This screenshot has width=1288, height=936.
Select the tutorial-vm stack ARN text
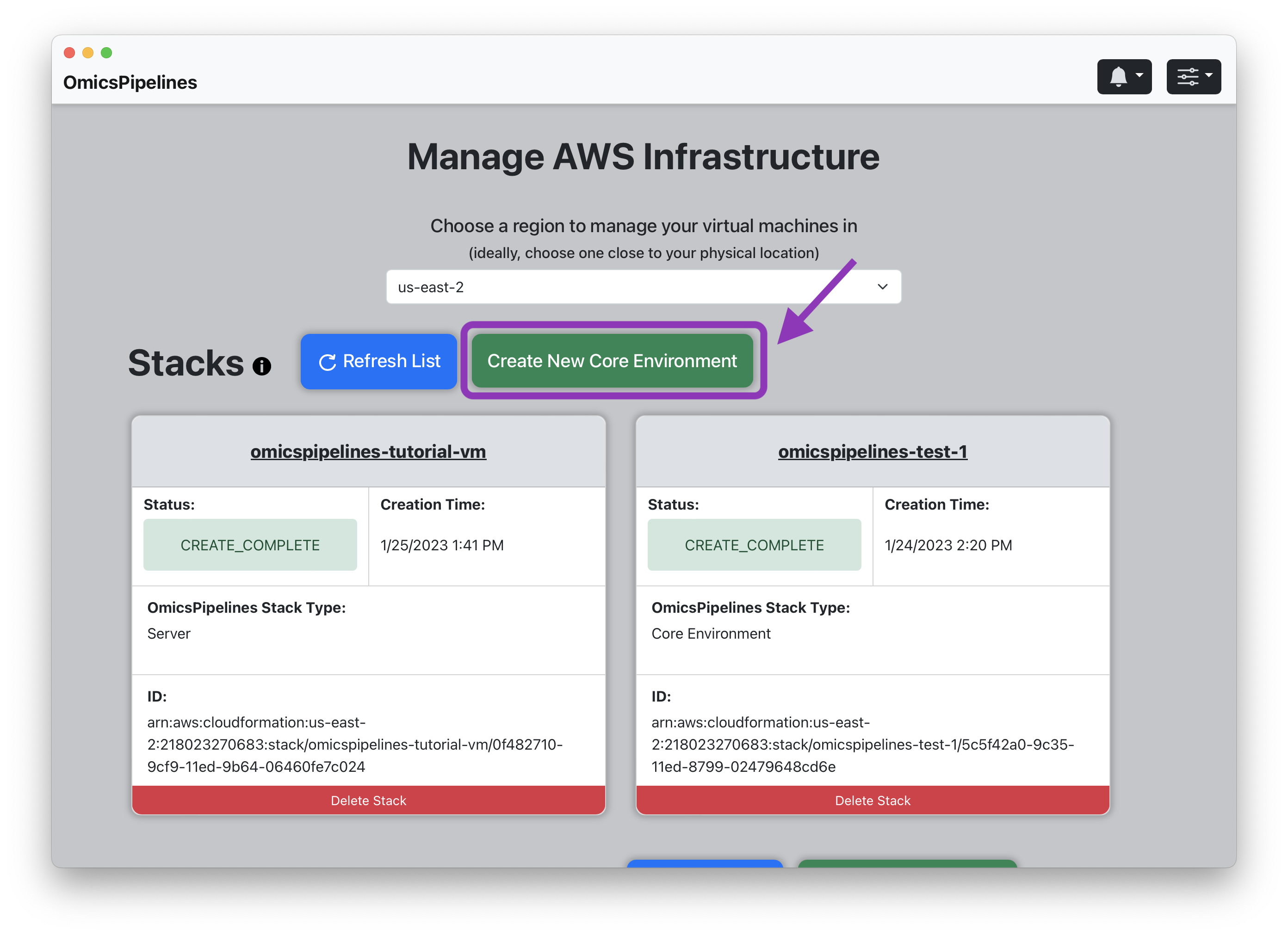coord(355,744)
